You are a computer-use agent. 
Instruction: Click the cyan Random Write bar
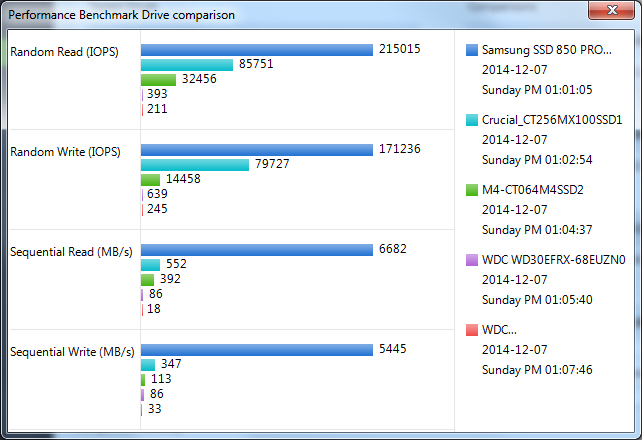point(195,165)
